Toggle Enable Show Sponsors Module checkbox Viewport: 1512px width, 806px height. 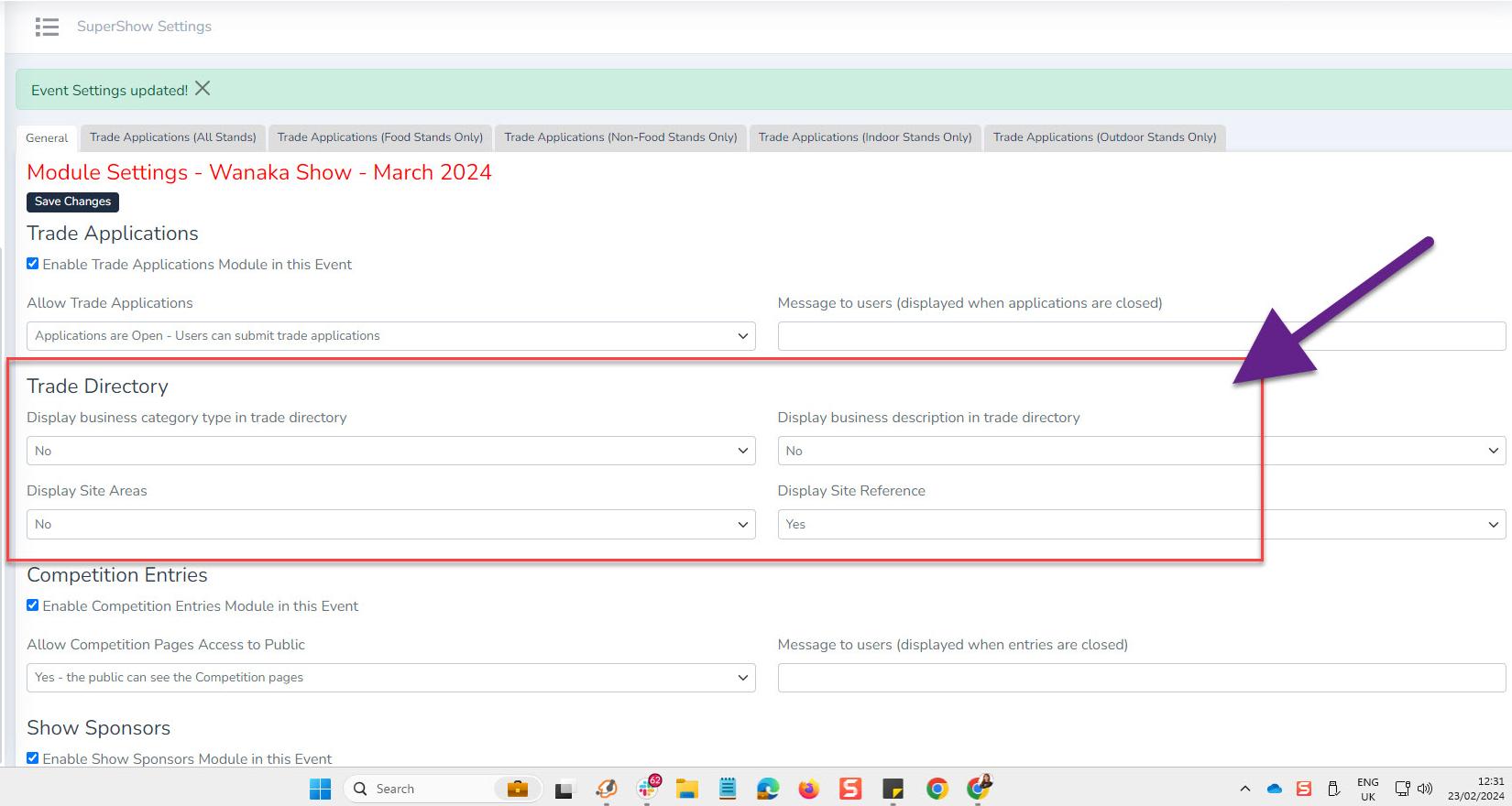tap(33, 758)
